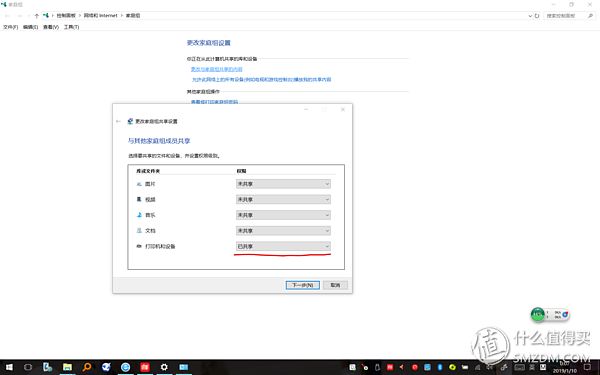Click the 取消 button in the dialog

coord(335,285)
